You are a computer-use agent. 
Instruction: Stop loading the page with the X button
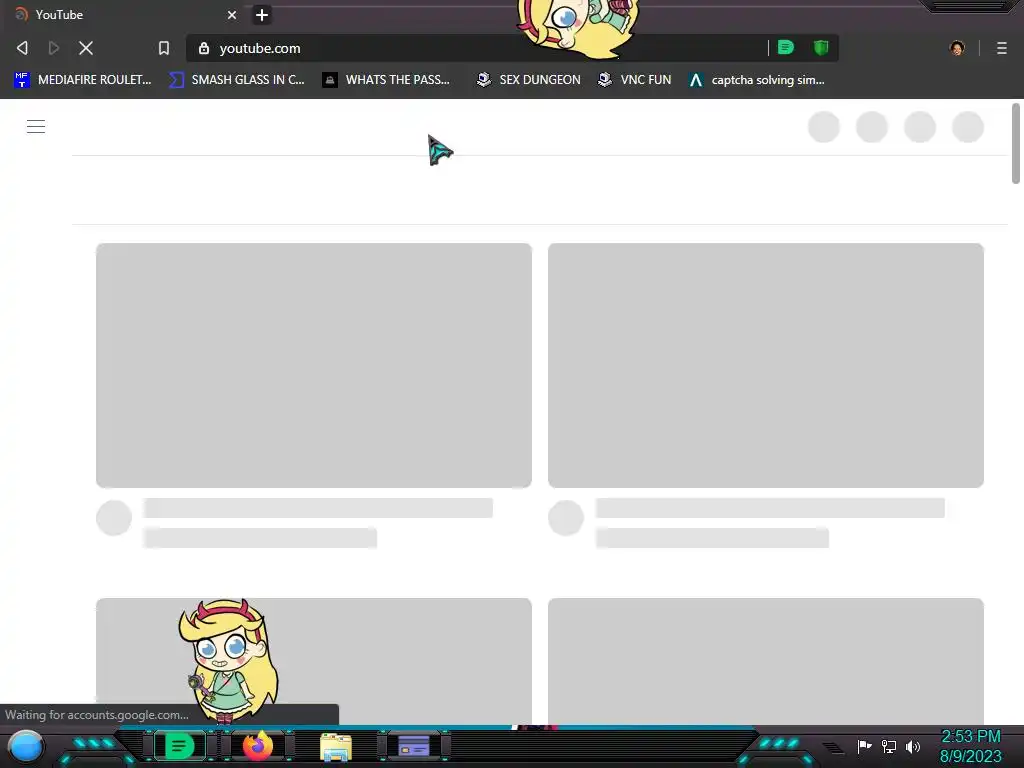coord(86,48)
